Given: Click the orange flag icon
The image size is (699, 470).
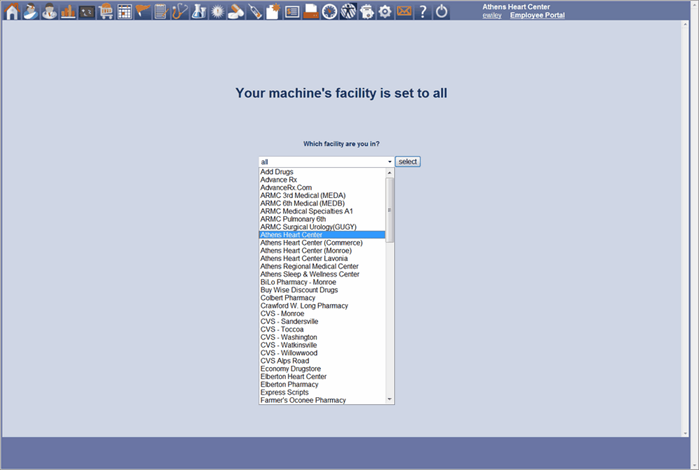Looking at the screenshot, I should [x=143, y=11].
